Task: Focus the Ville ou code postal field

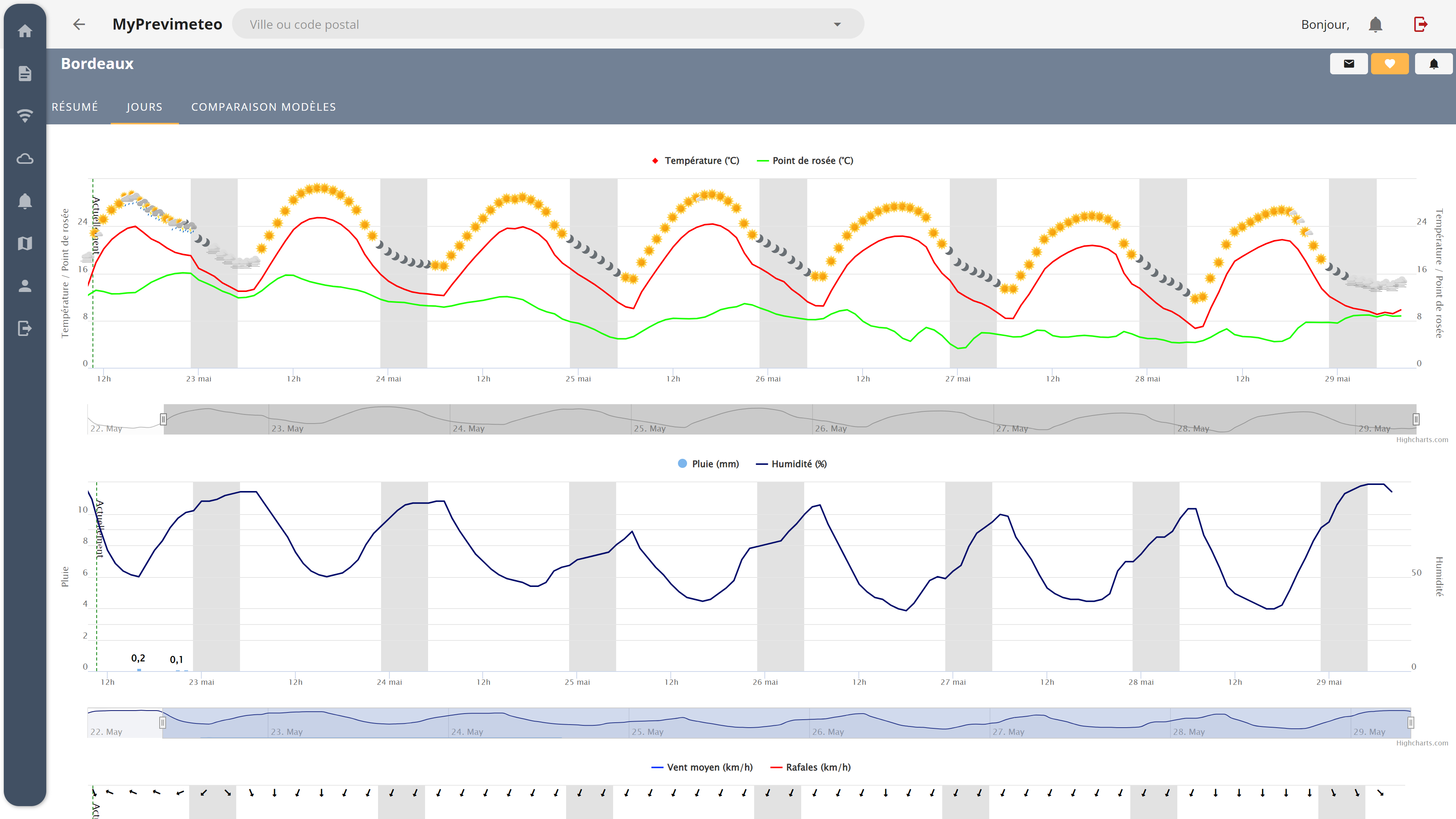Action: tap(548, 24)
